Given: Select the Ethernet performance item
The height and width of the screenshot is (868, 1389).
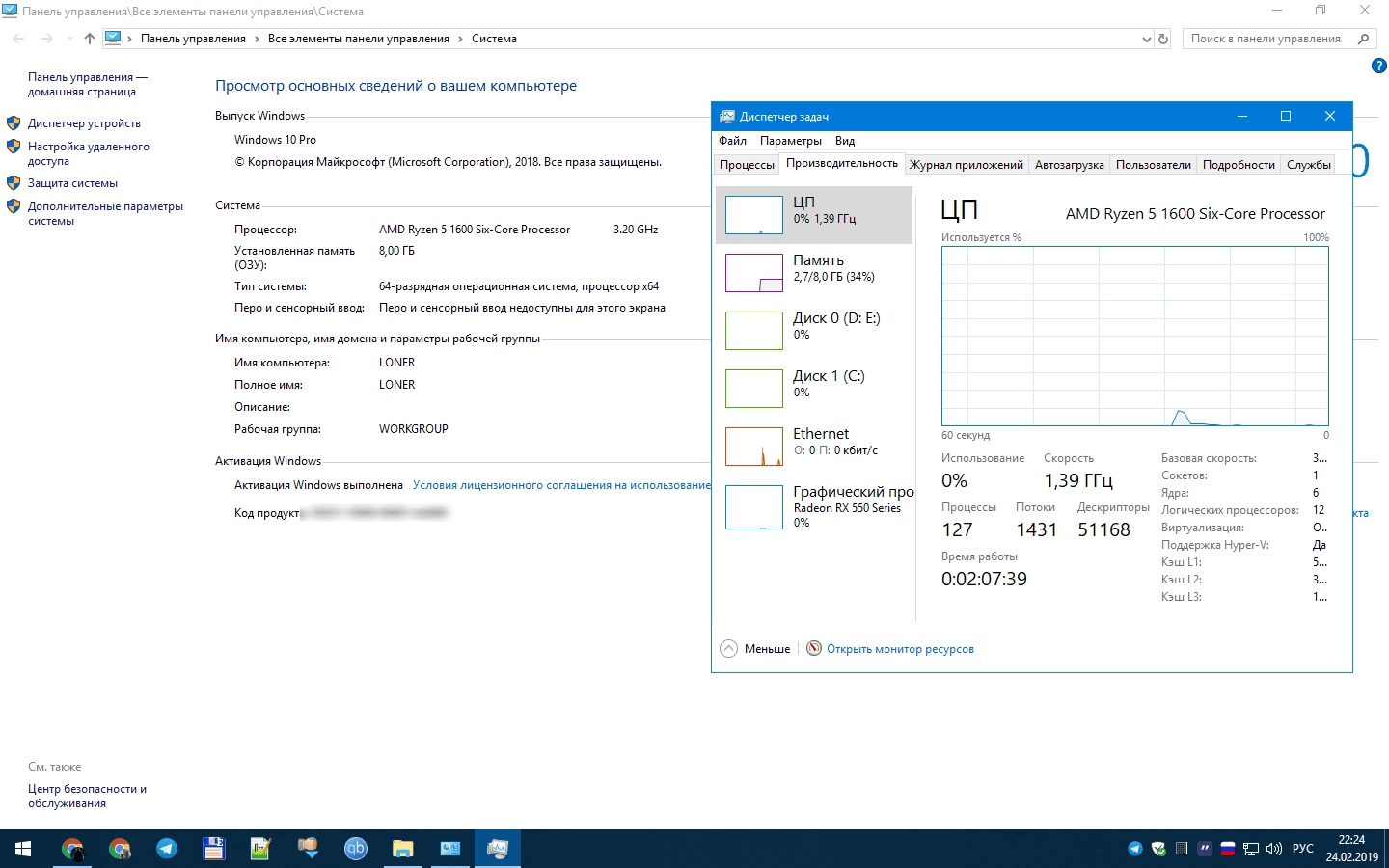Looking at the screenshot, I should point(814,447).
